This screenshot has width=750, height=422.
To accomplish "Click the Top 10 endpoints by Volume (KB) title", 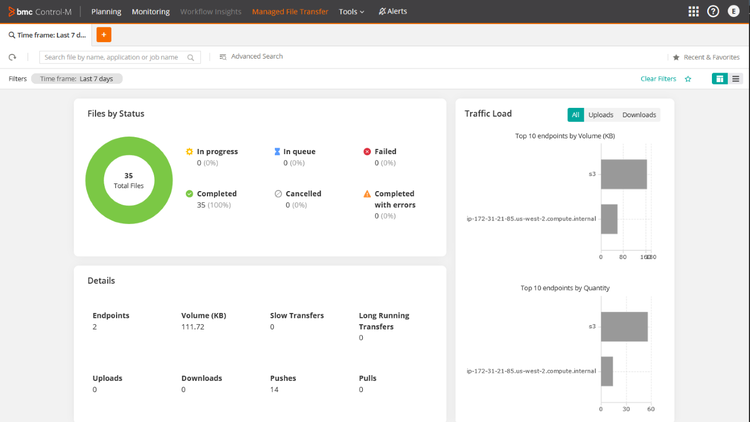I will [x=565, y=136].
